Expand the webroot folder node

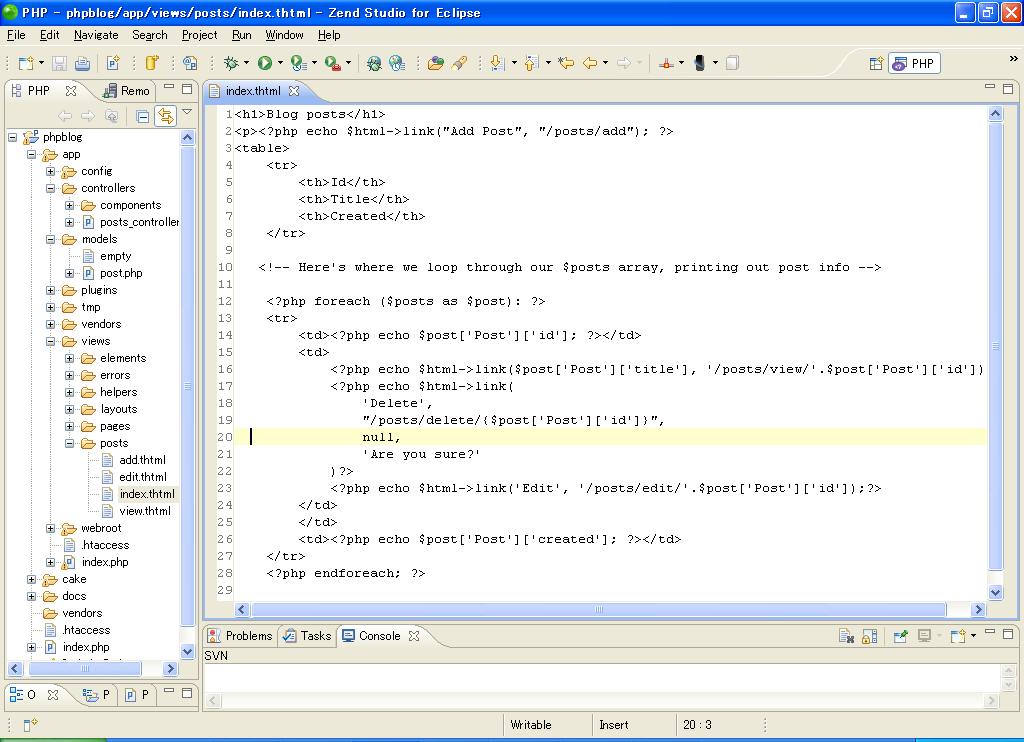[51, 528]
